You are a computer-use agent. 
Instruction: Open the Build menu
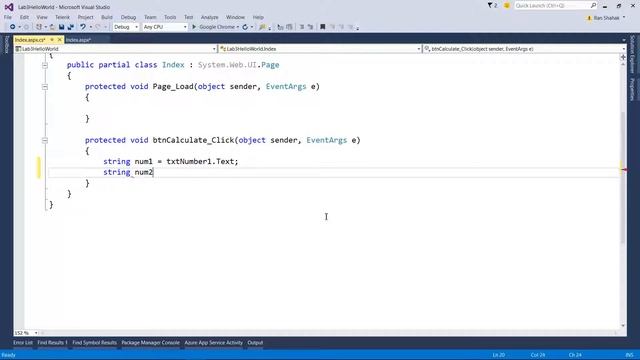(107, 17)
